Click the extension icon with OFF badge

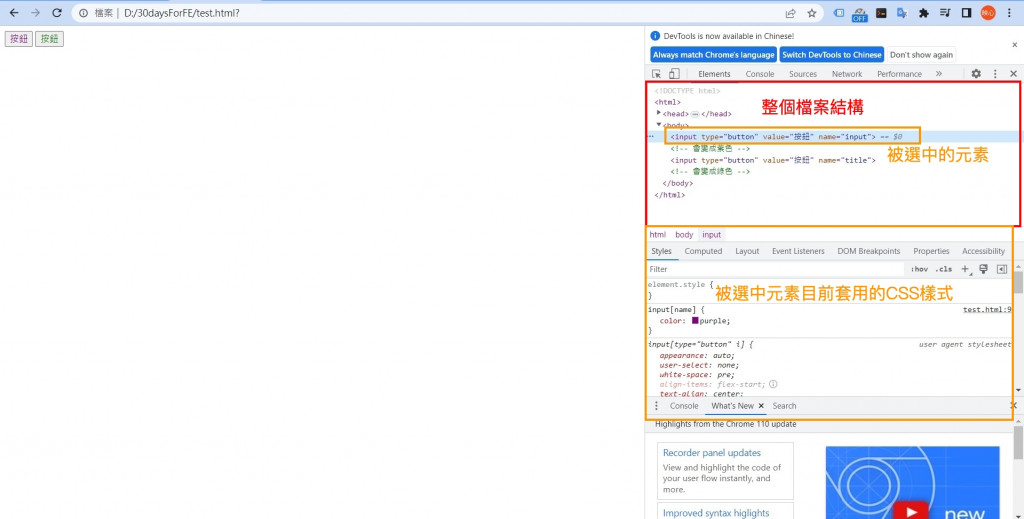point(859,14)
